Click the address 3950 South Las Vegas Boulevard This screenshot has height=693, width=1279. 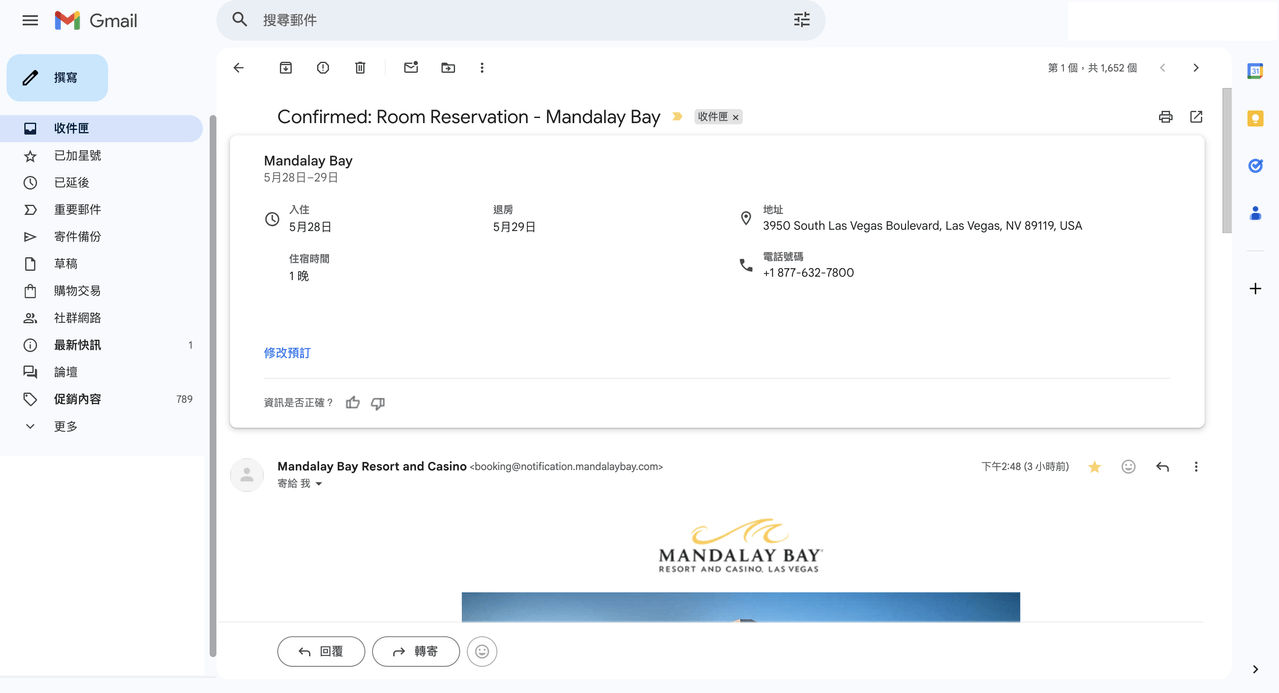click(x=922, y=226)
